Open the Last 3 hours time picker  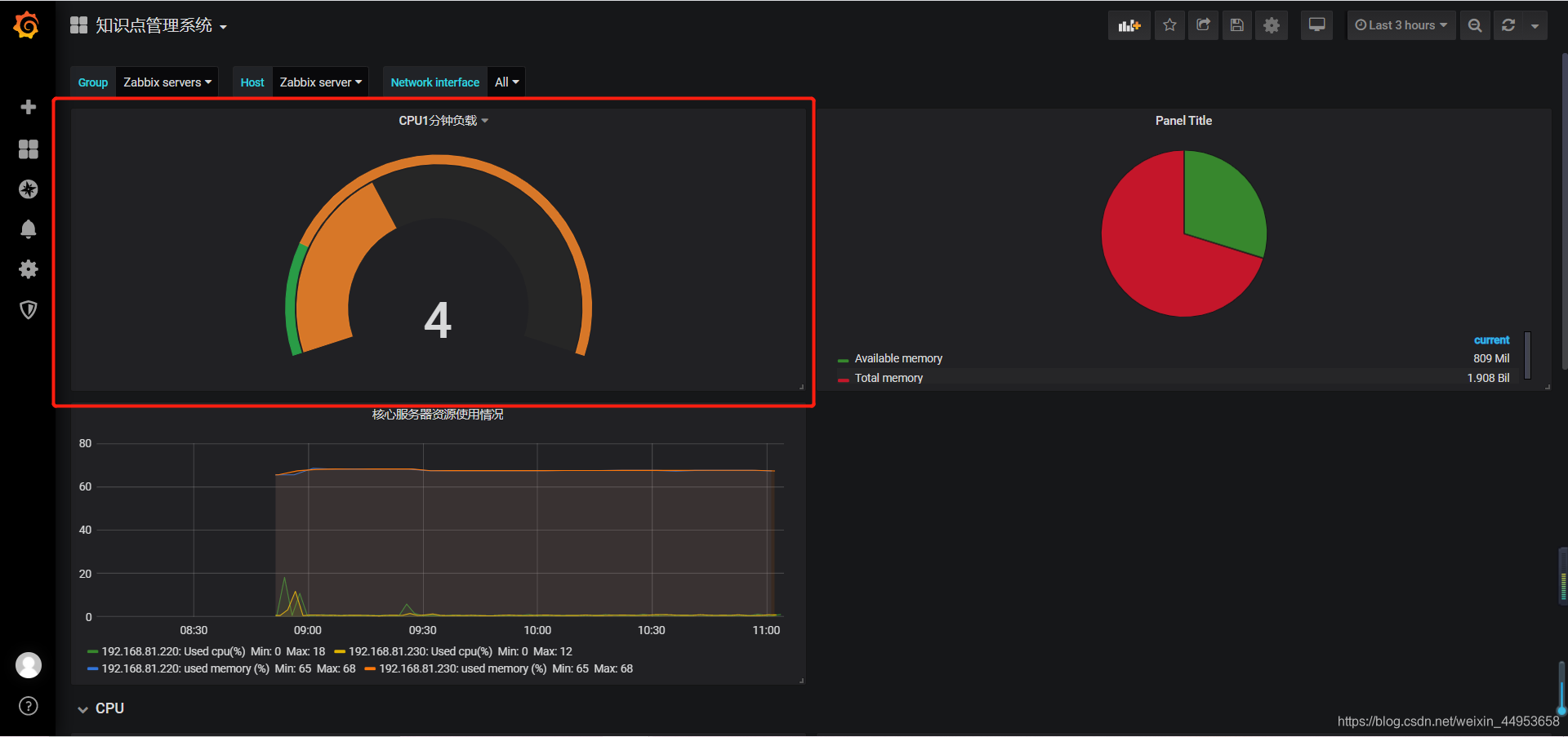[x=1401, y=25]
